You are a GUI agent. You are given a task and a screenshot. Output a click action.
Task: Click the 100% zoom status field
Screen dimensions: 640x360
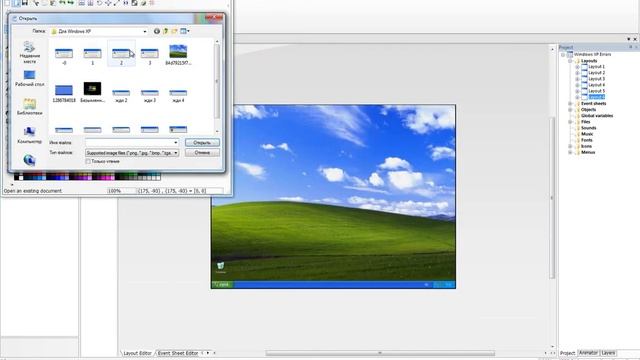point(121,191)
